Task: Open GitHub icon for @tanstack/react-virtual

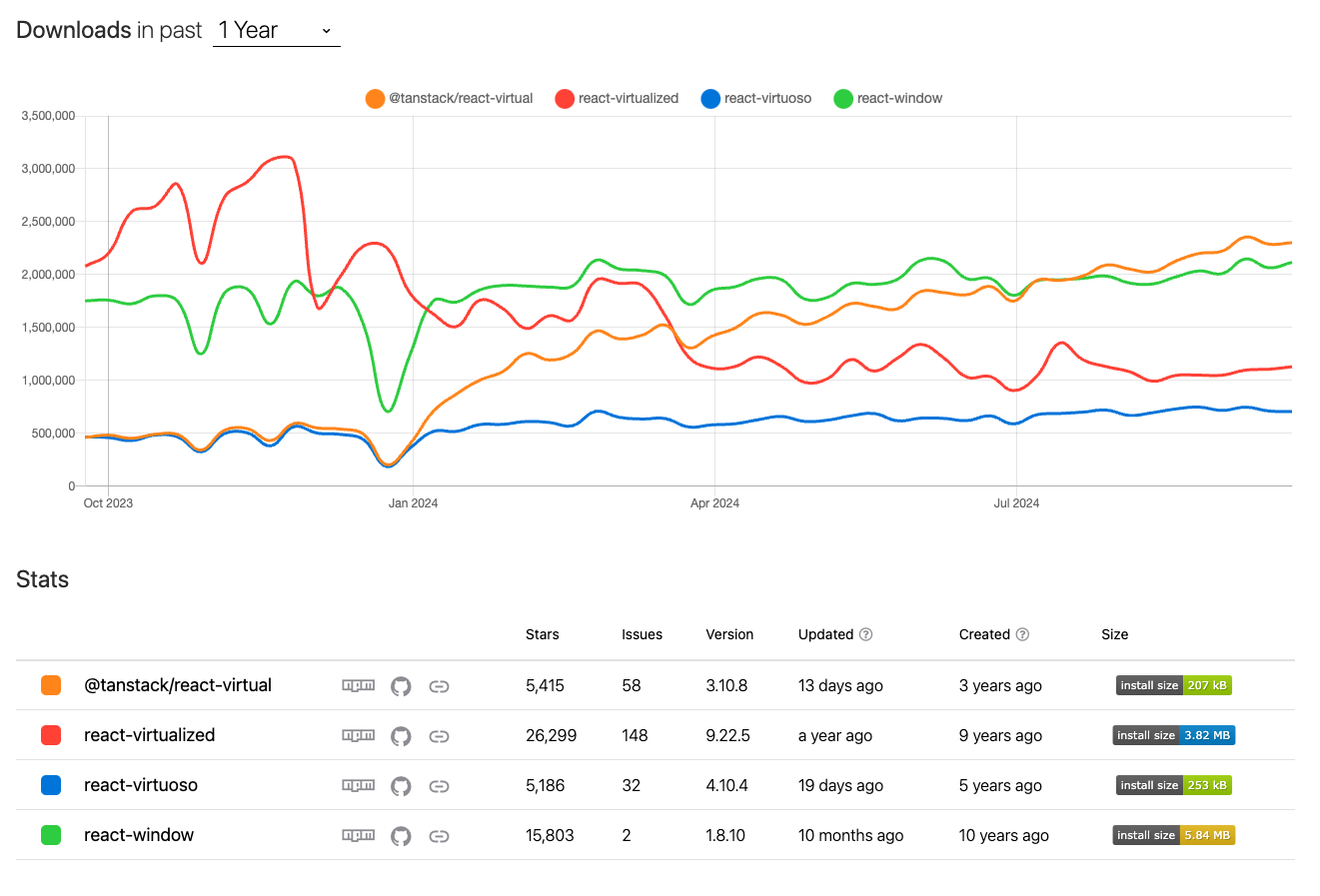Action: point(401,686)
